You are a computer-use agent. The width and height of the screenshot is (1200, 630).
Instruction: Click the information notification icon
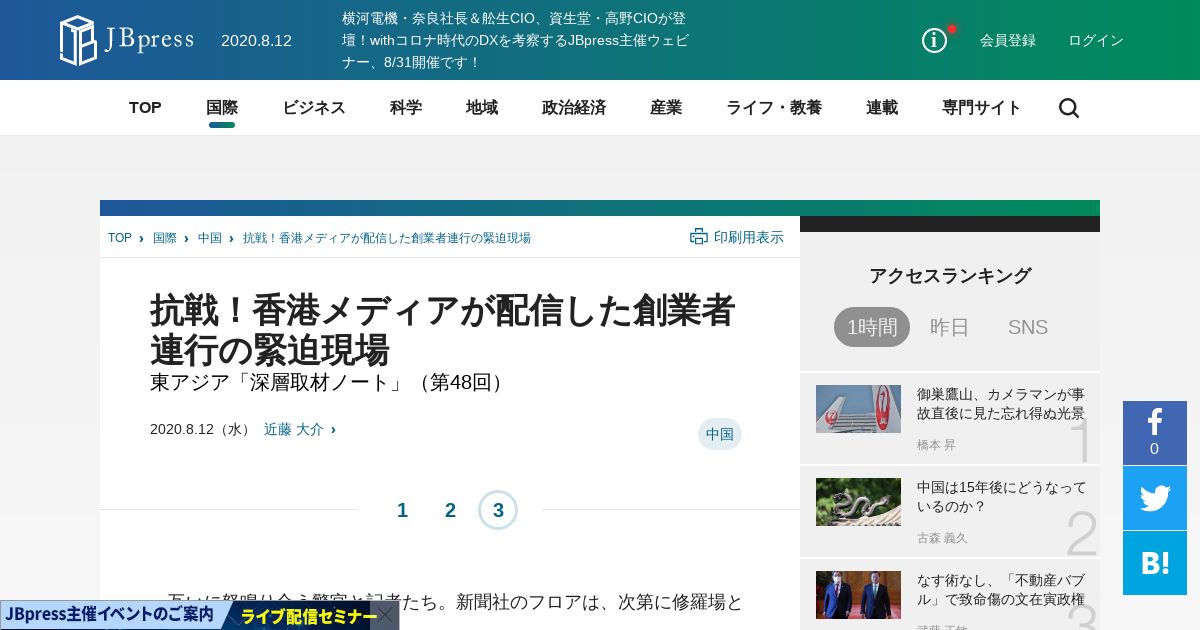934,40
